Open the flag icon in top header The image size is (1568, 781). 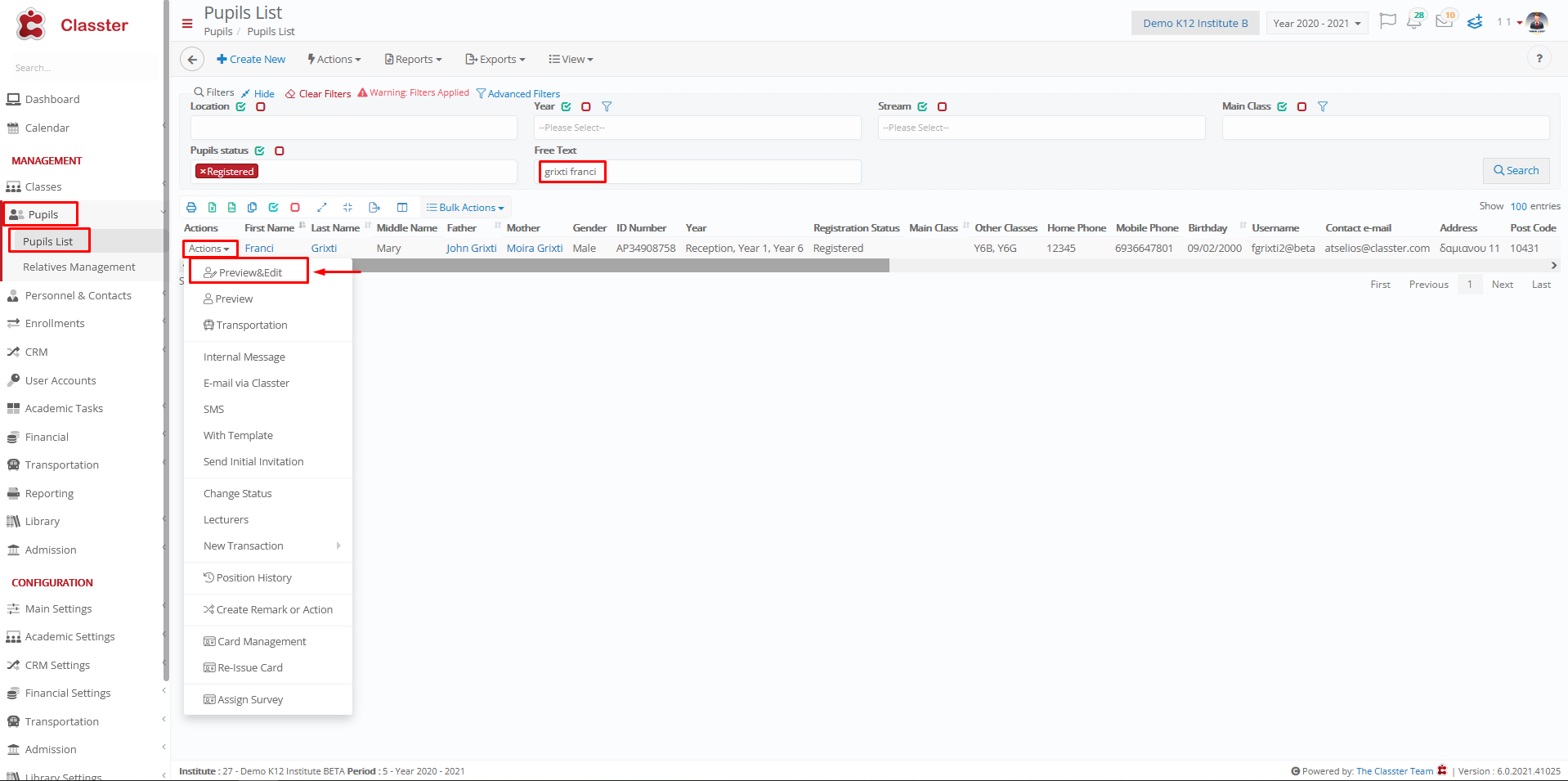(1387, 21)
